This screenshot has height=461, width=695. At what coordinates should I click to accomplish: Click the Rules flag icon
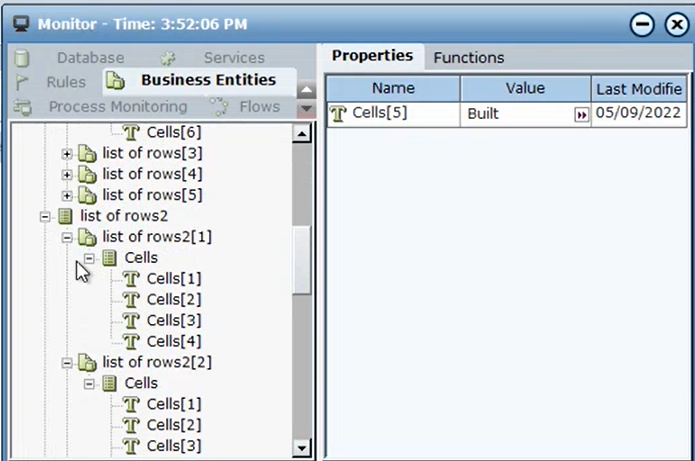click(23, 82)
